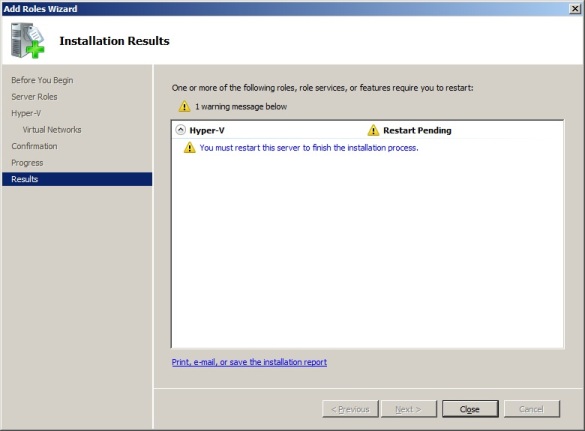Collapse the Hyper-V results section chevron

pos(181,130)
